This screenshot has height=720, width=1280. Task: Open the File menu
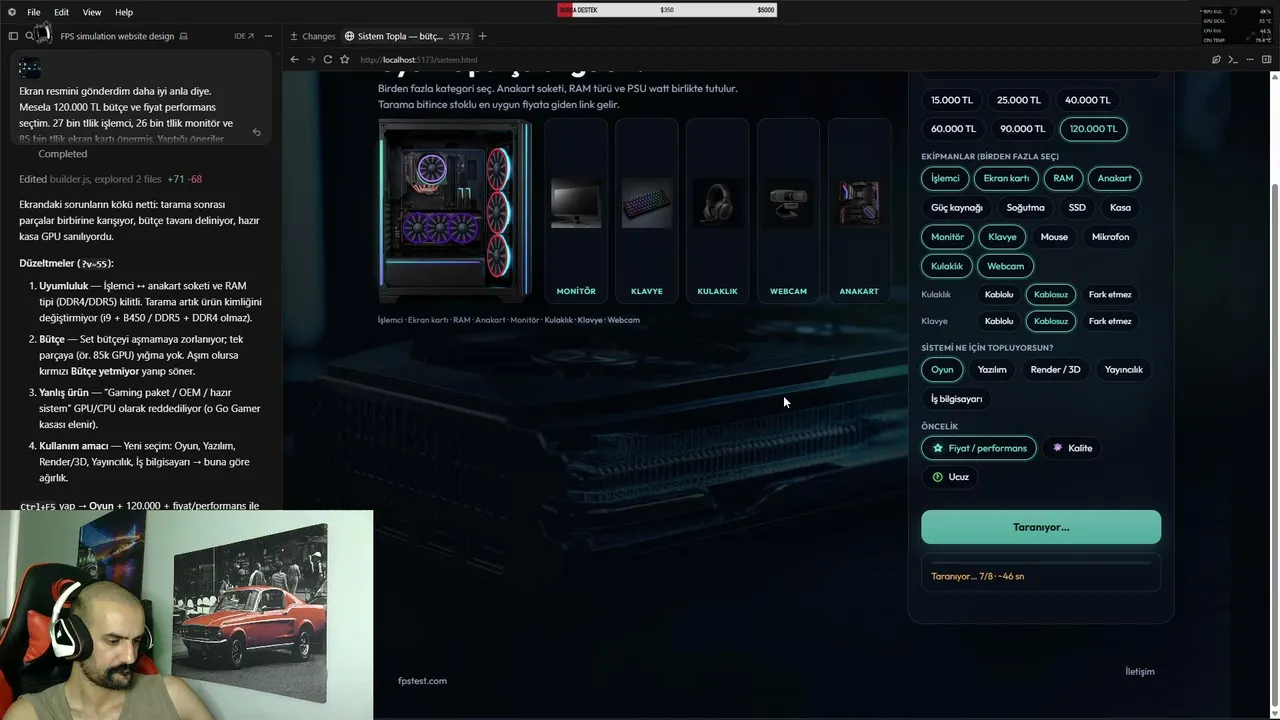click(x=34, y=12)
